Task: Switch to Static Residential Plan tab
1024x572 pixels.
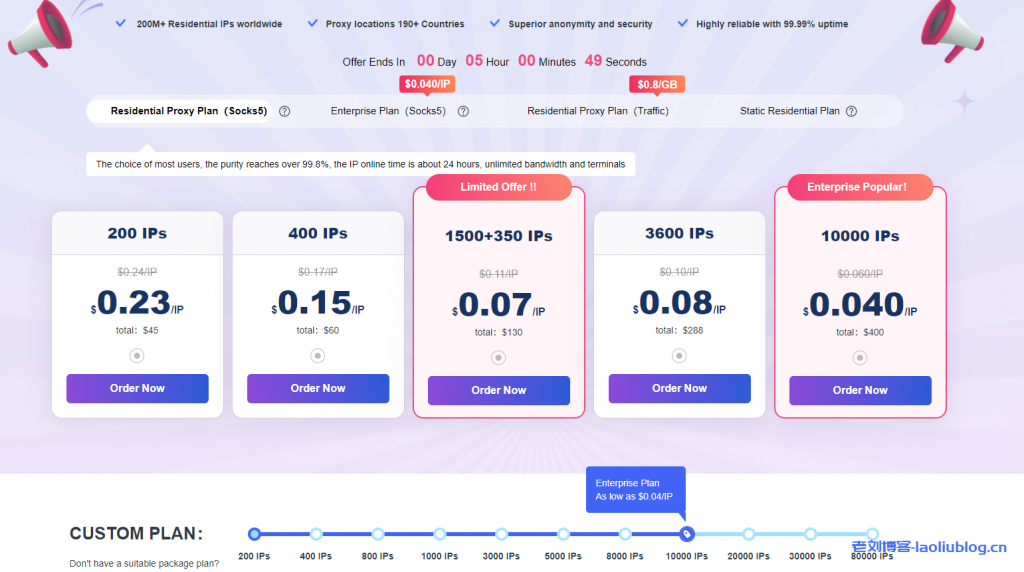Action: coord(790,111)
